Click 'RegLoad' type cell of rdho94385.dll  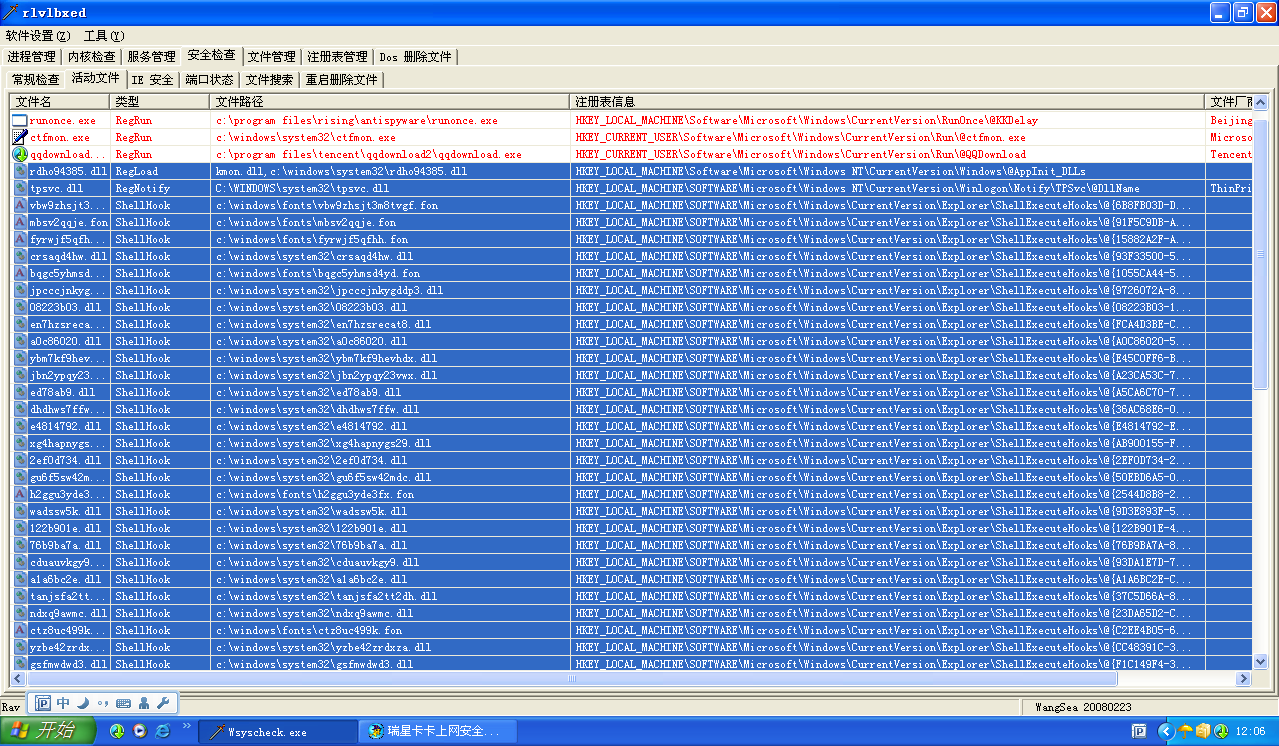pos(136,171)
